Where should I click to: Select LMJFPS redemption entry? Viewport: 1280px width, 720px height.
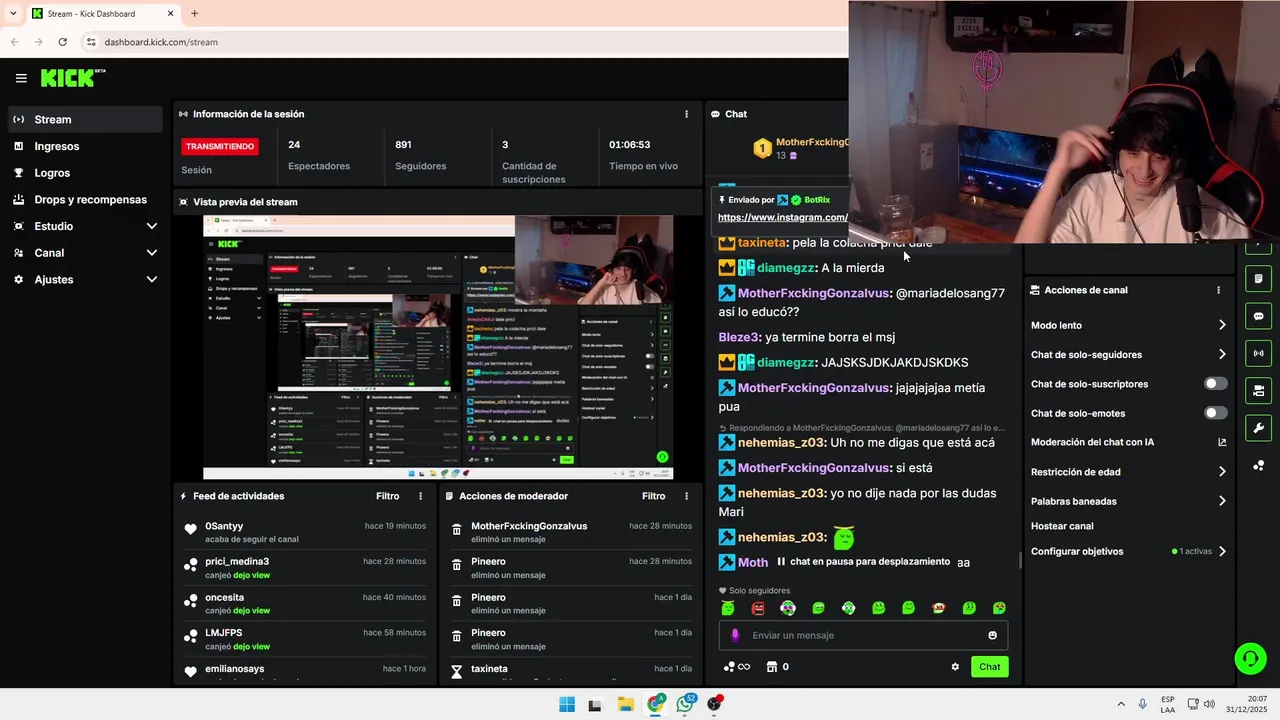coord(305,639)
